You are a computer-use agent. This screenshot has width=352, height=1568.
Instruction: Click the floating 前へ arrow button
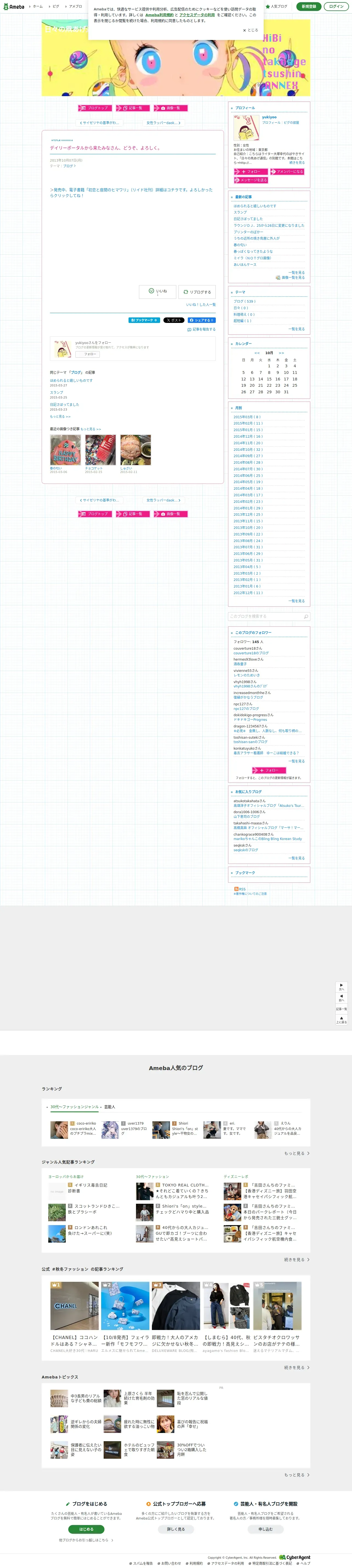coord(342,998)
